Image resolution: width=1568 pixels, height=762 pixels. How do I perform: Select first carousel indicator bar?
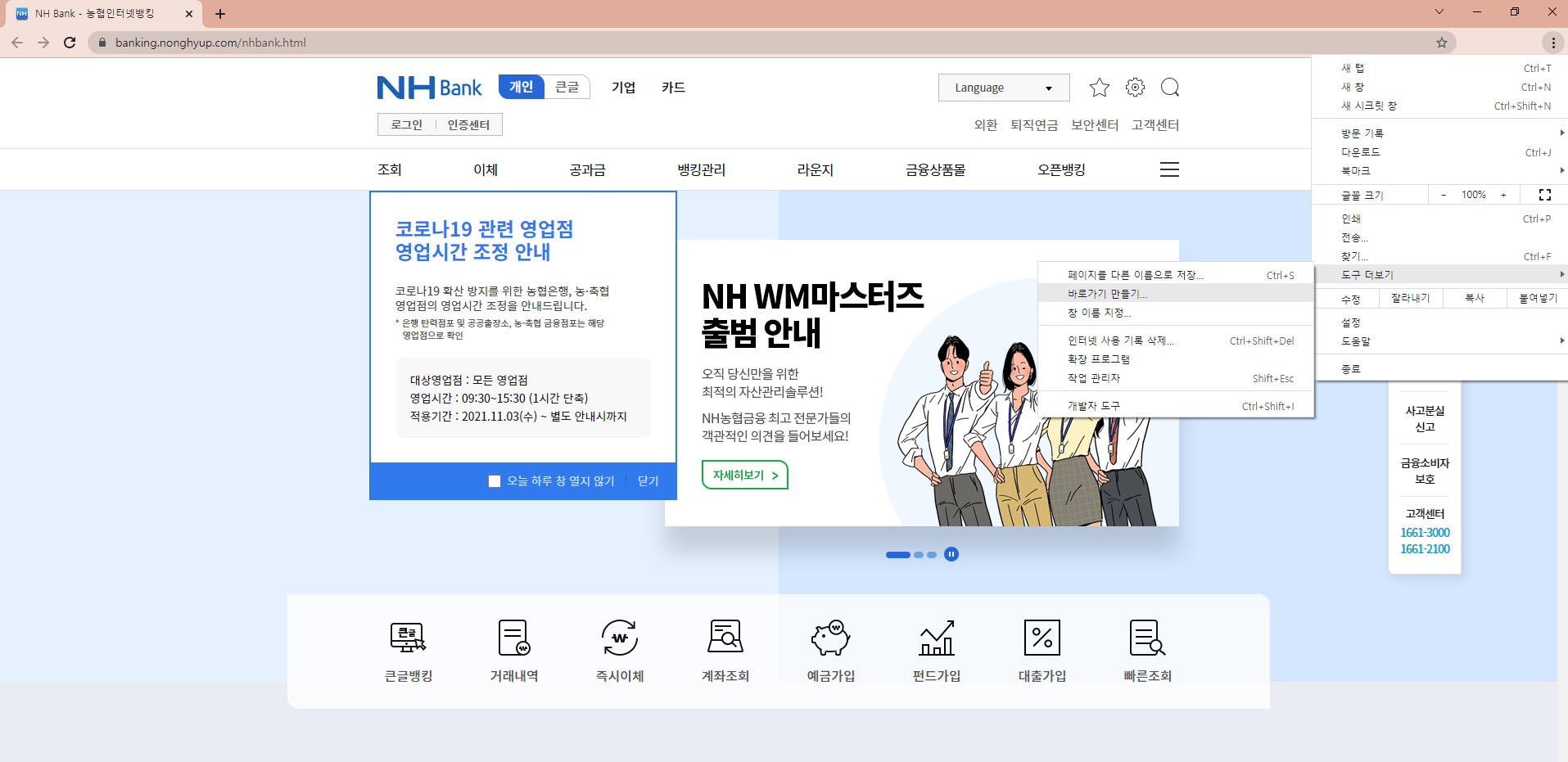pos(898,555)
